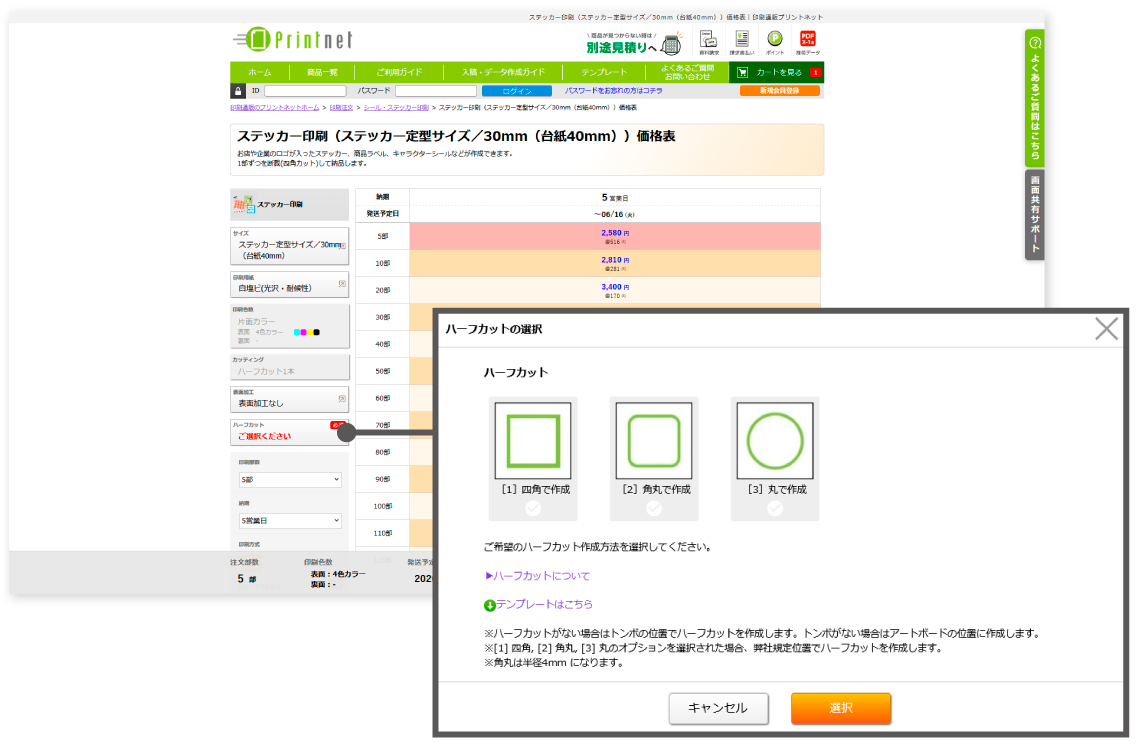Select the rounded-corner shape thumbnail [2] 角丸で作成
Image resolution: width=1136 pixels, height=750 pixels.
(x=653, y=441)
